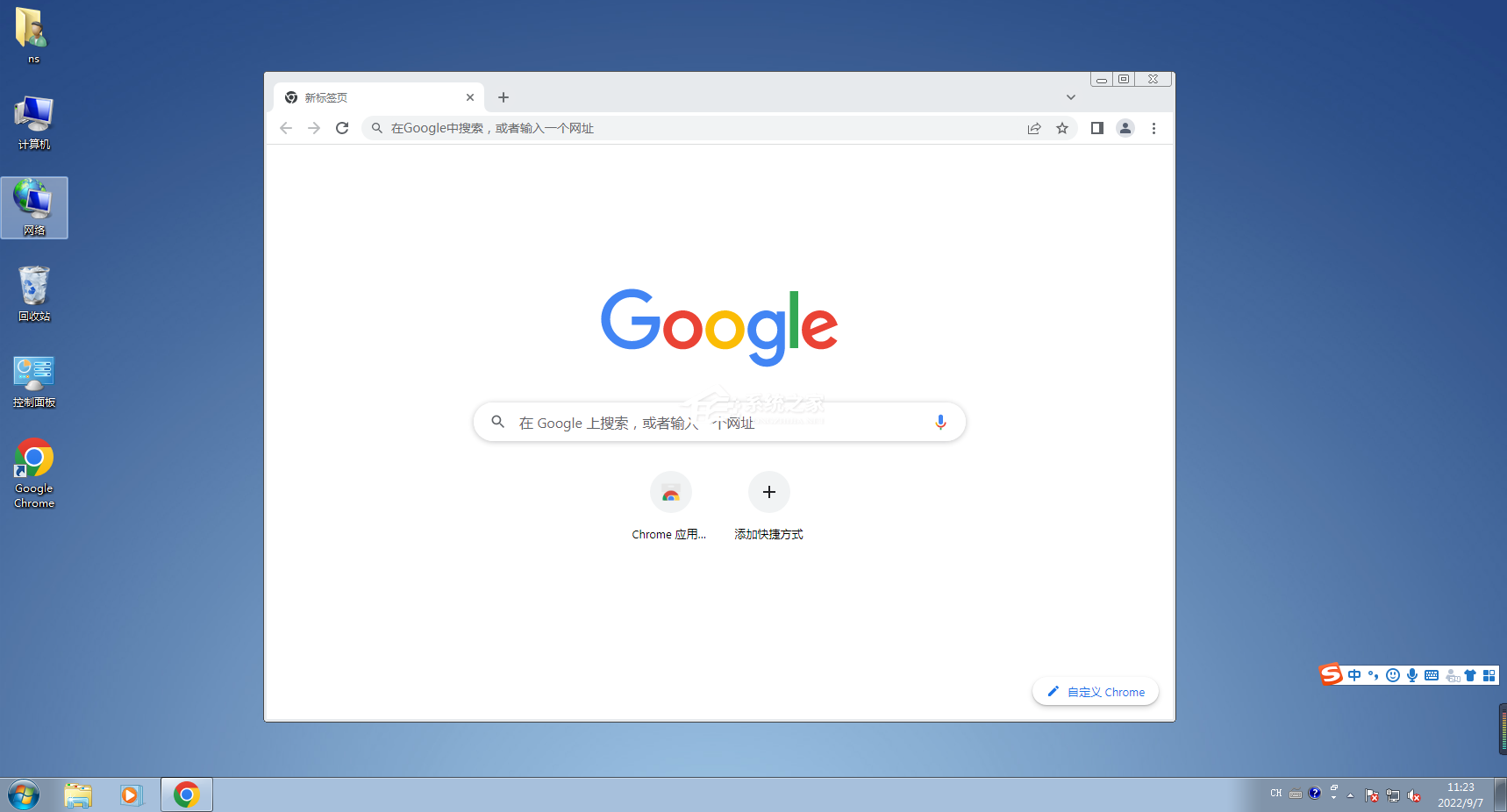The image size is (1507, 812).
Task: Open language bar help icon
Action: 1314,794
